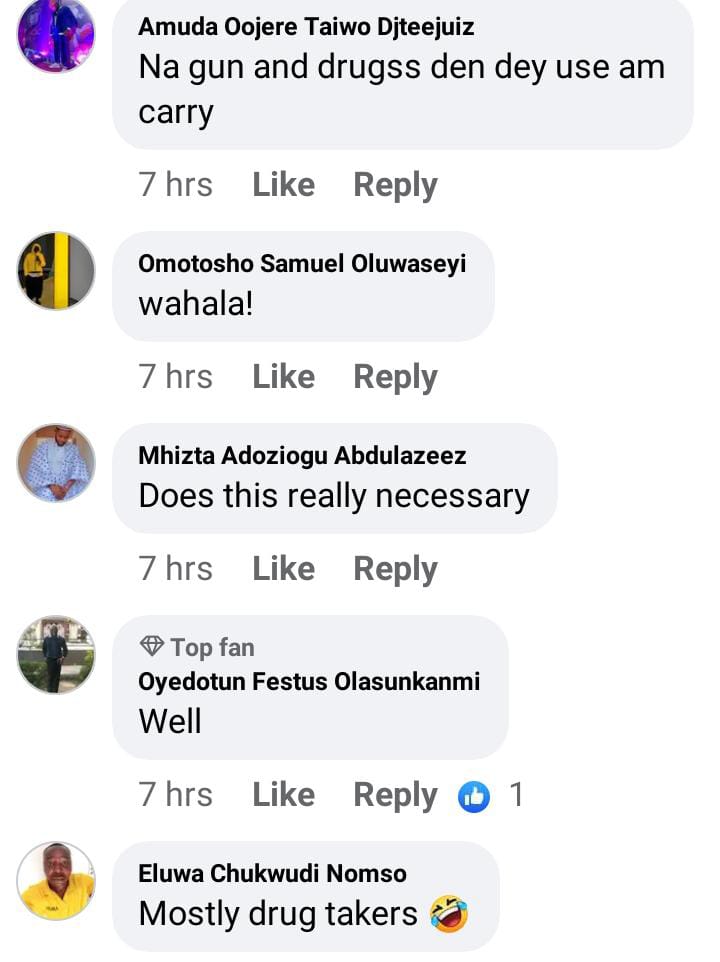
Task: Open the Amuda Oojere Taiwo Djteejuiz name link
Action: (306, 27)
